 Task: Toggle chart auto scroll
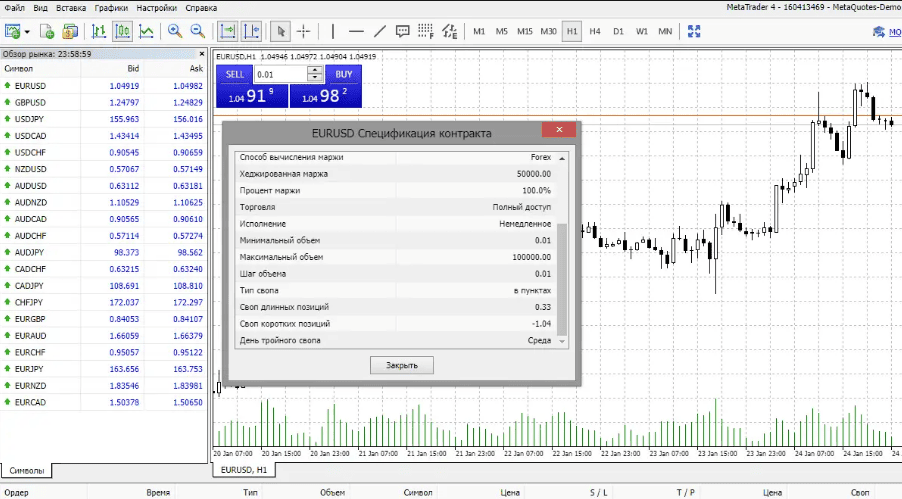(228, 31)
